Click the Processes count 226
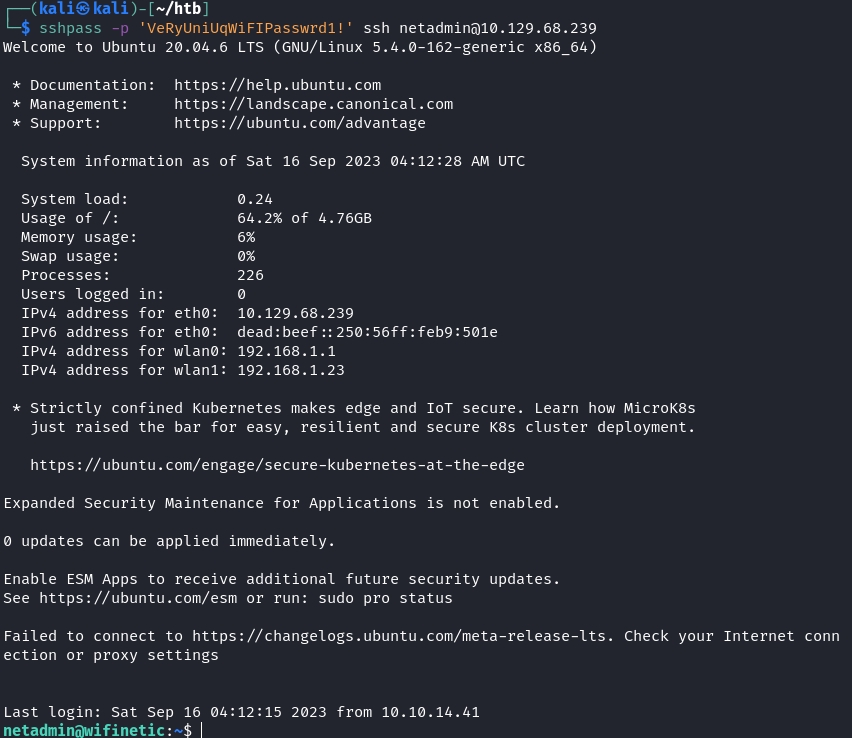Viewport: 852px width, 738px height. point(250,275)
